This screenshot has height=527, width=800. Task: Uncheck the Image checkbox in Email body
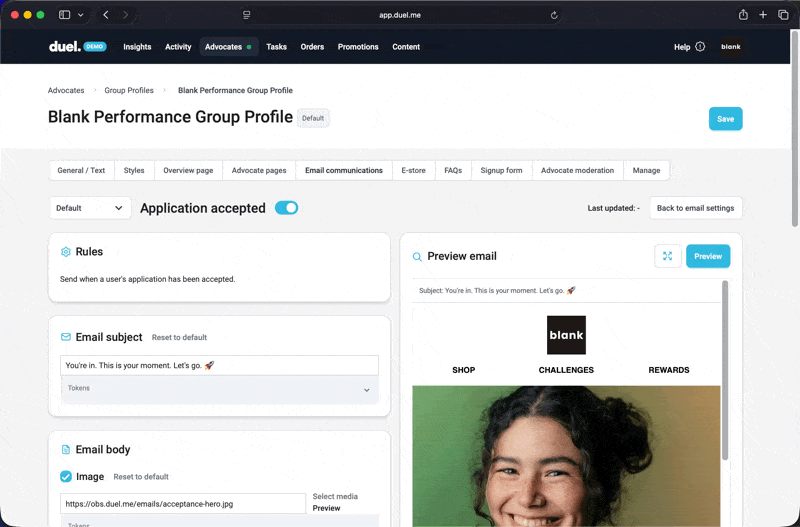(66, 477)
